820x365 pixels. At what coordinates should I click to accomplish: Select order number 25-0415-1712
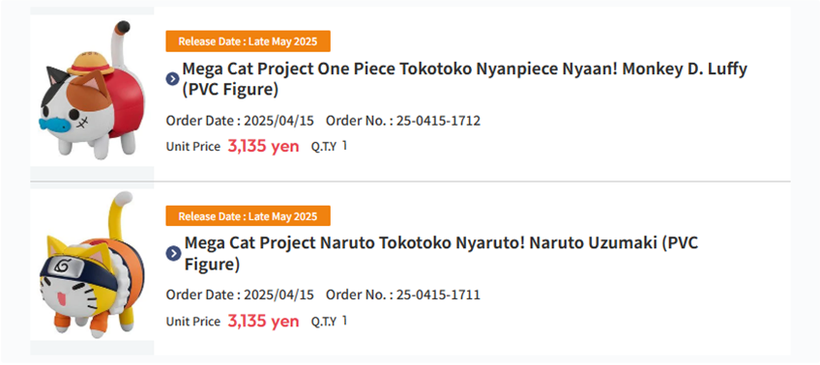click(438, 121)
